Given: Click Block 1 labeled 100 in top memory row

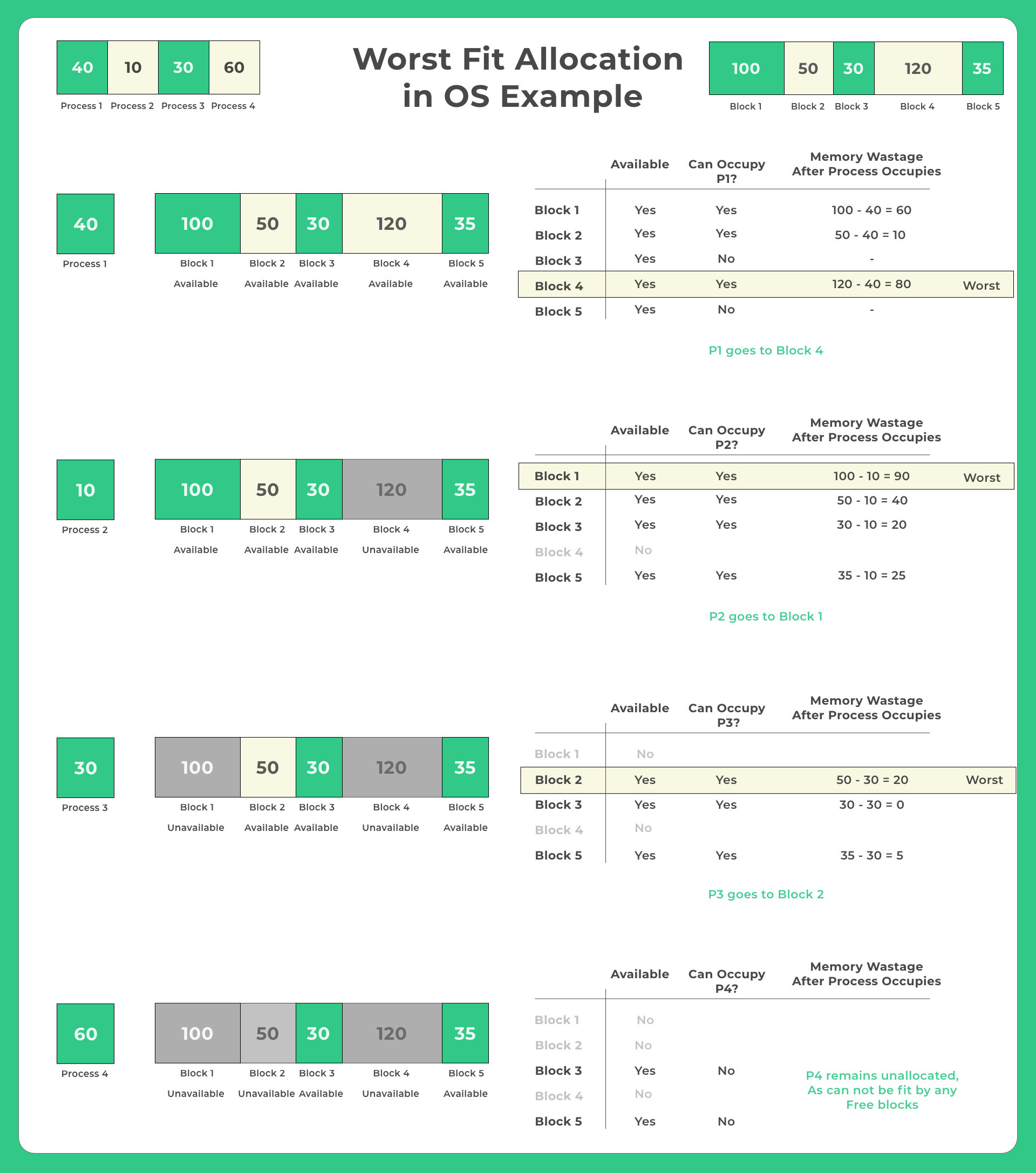Looking at the screenshot, I should click(x=745, y=69).
